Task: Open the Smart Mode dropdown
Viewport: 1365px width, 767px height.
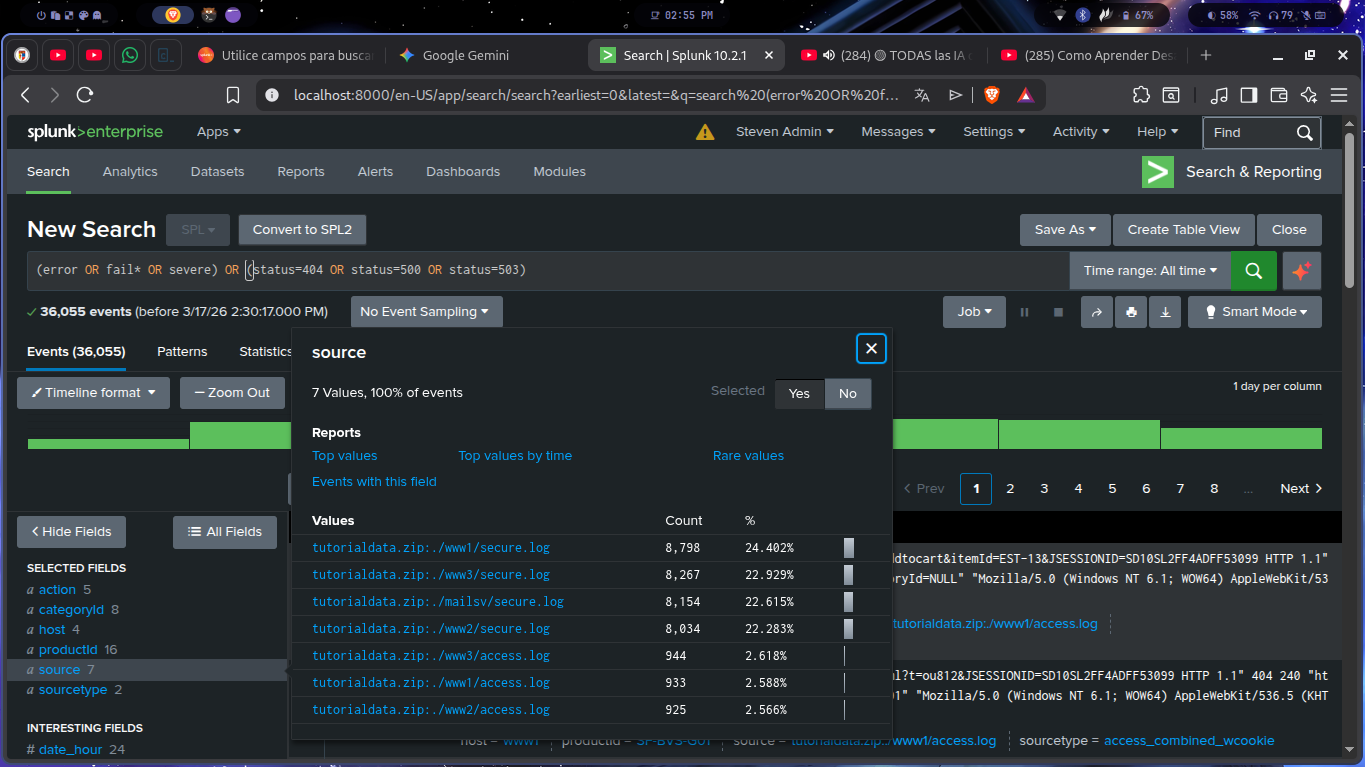Action: [1255, 312]
